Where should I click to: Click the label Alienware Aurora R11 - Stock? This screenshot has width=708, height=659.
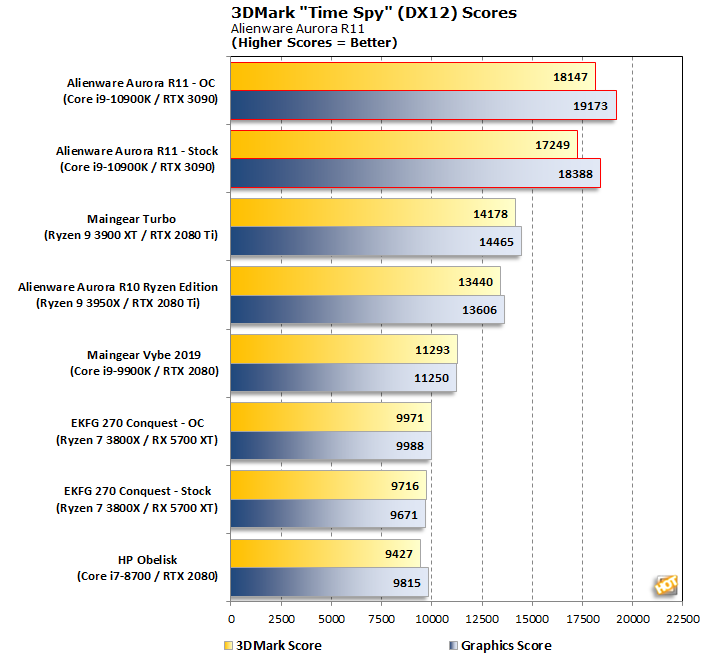pos(137,151)
